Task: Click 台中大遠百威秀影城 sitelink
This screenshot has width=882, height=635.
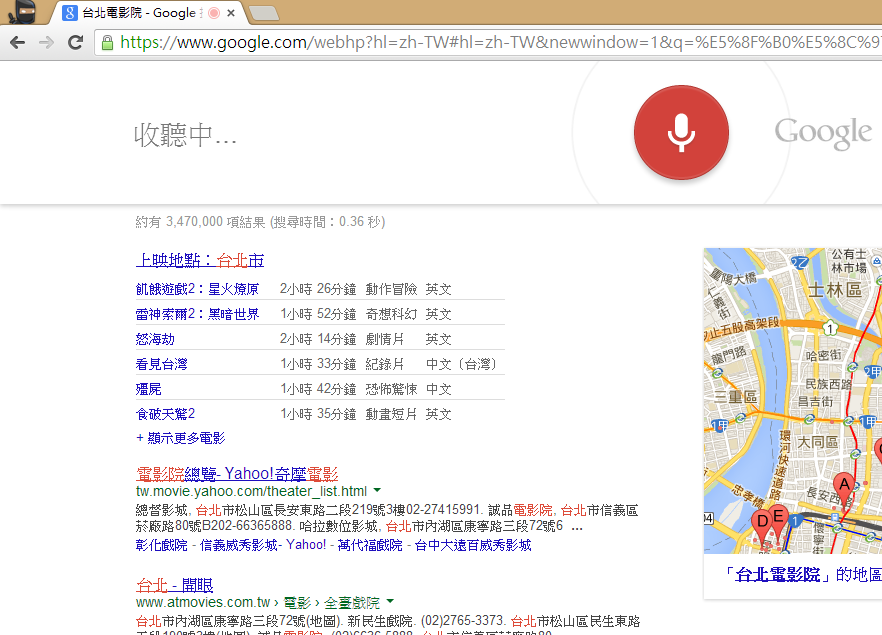Action: (x=472, y=545)
